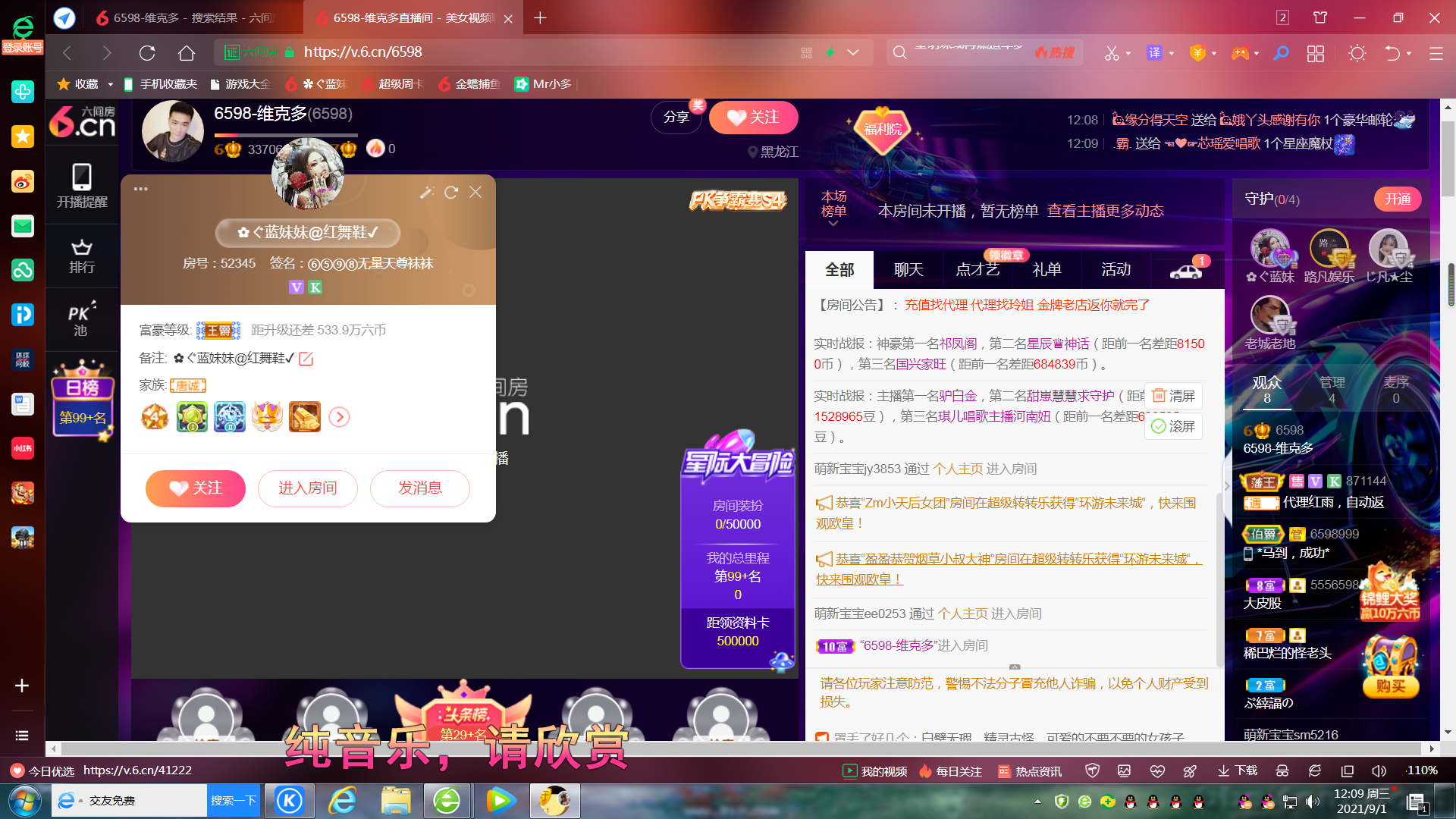This screenshot has height=819, width=1456.
Task: Open Weibo icon in browser sidebar
Action: pyautogui.click(x=23, y=181)
